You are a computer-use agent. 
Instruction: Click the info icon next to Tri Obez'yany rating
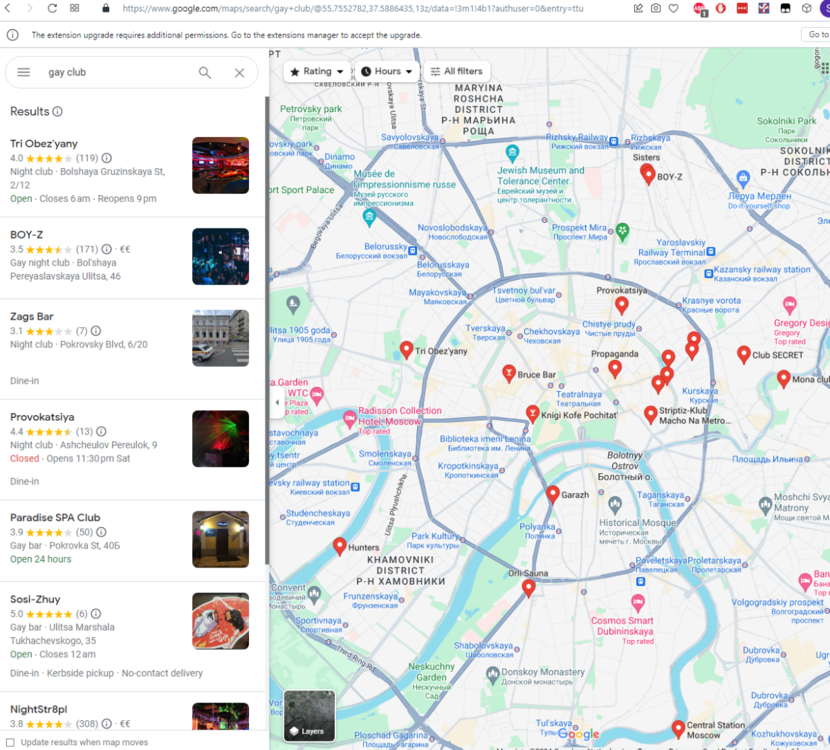(106, 158)
